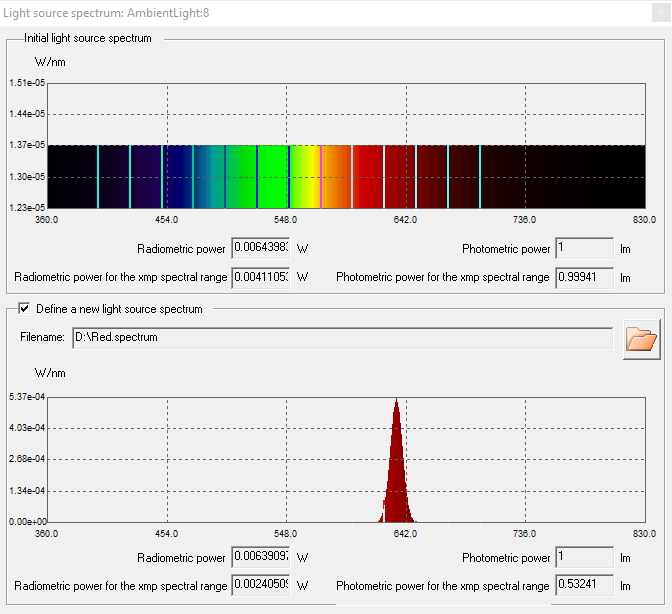
Task: Uncheck Define a new light source spectrum
Action: [24, 308]
